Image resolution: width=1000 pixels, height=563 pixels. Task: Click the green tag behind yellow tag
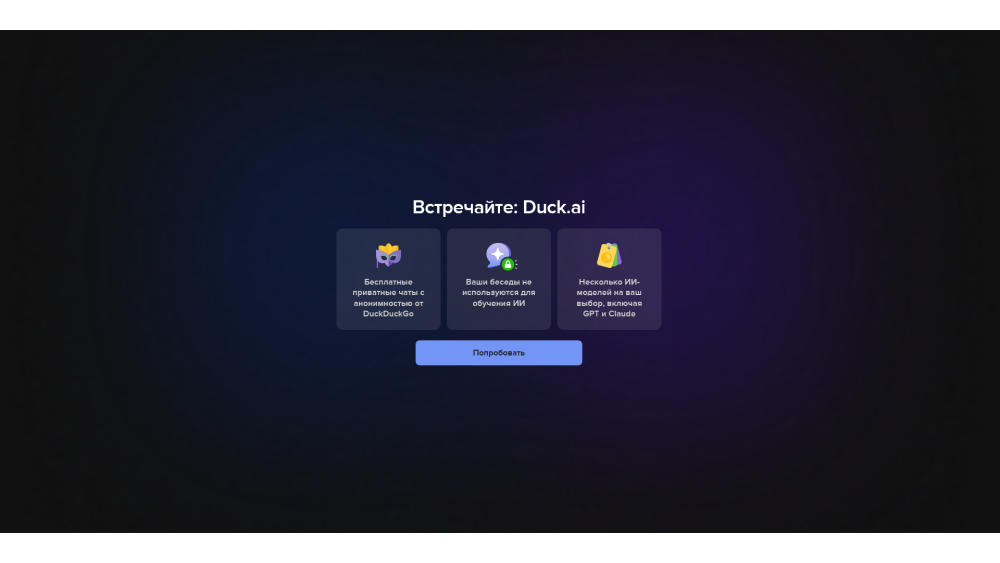tap(616, 252)
